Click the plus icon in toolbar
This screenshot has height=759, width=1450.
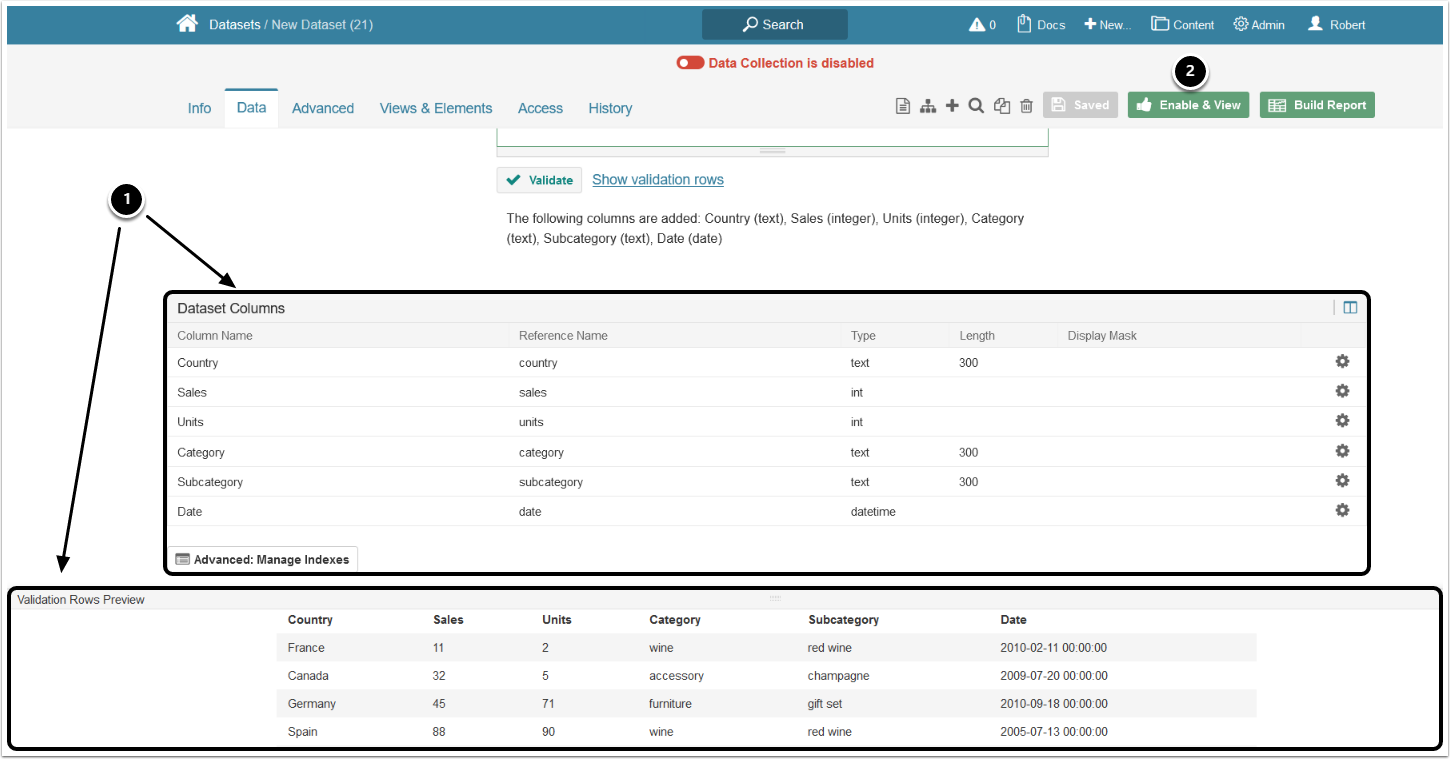[x=952, y=105]
